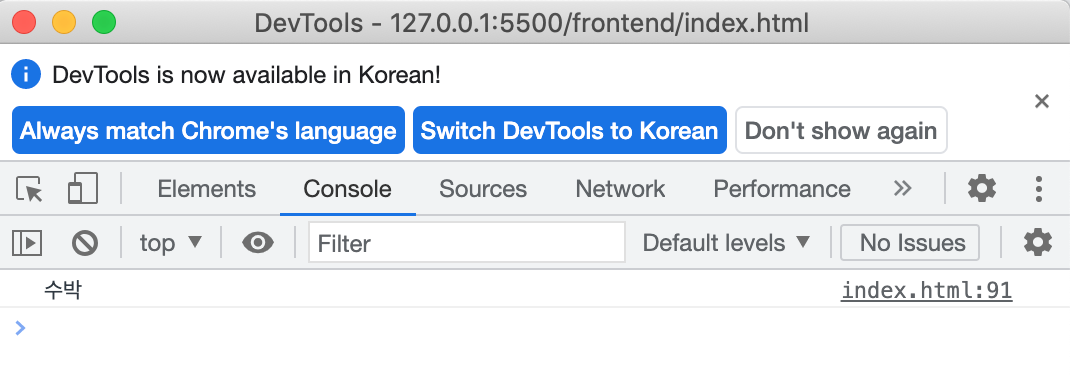
Task: Activate the inspect element picker icon
Action: coord(29,188)
